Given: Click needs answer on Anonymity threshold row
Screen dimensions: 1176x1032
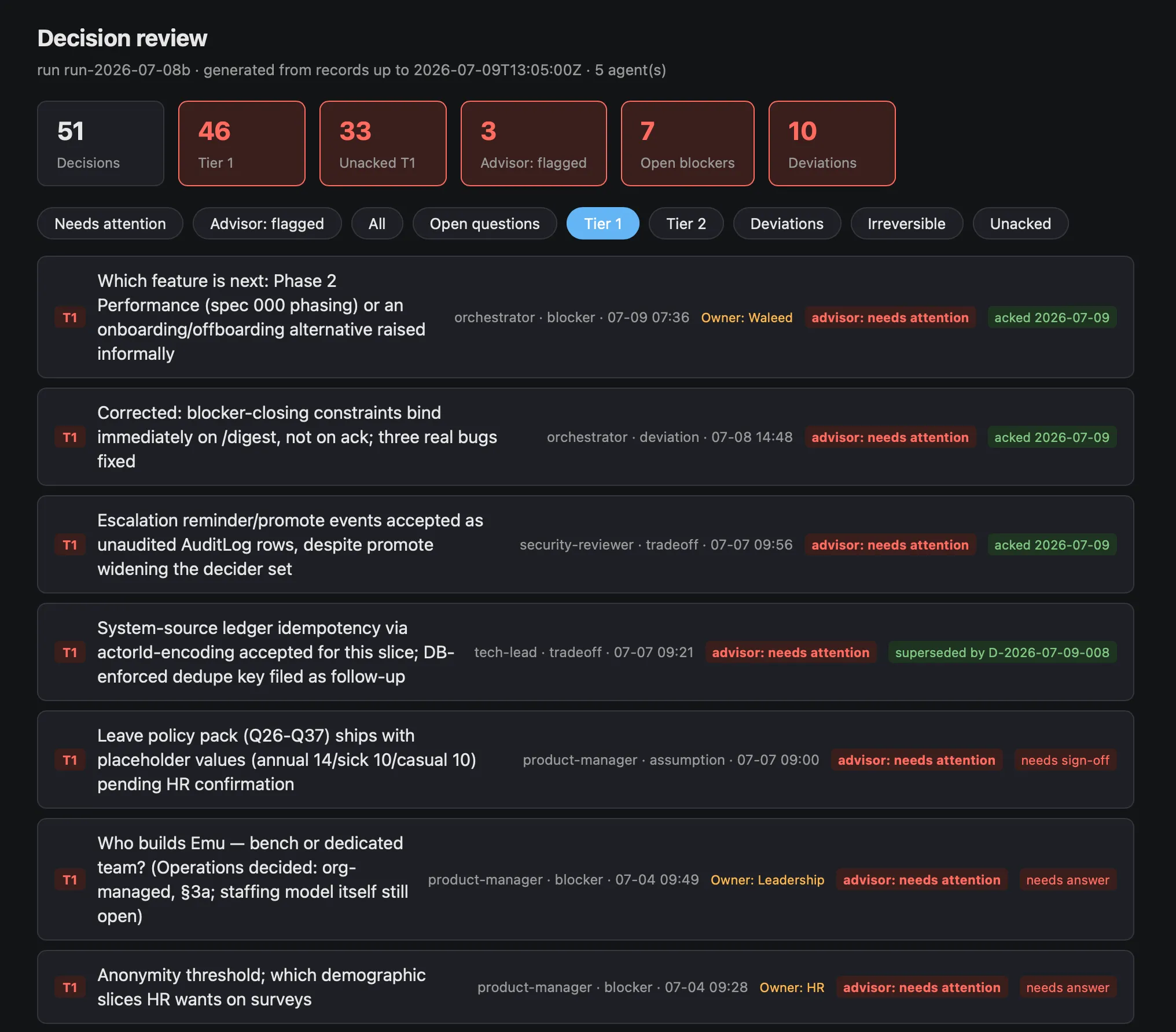Looking at the screenshot, I should [x=1068, y=987].
